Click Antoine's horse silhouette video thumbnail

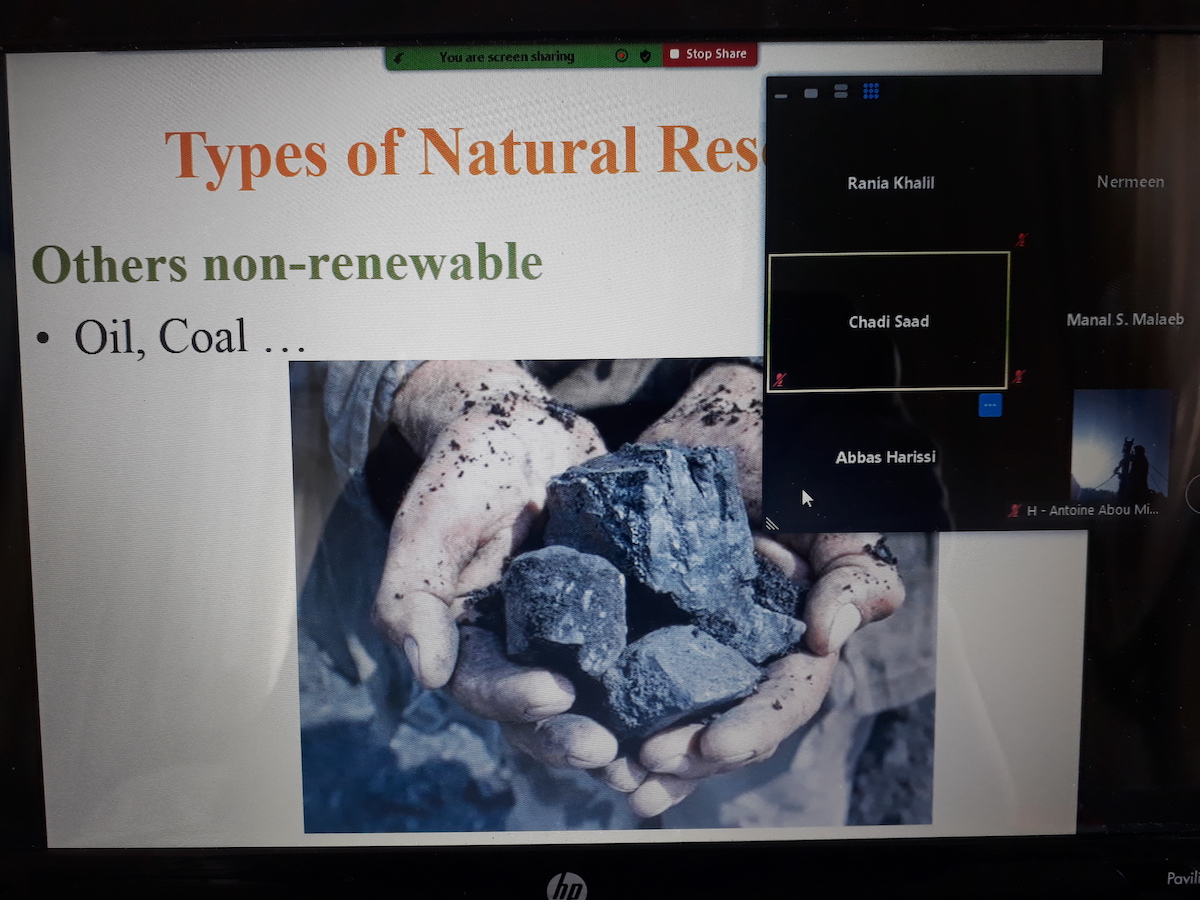1120,445
